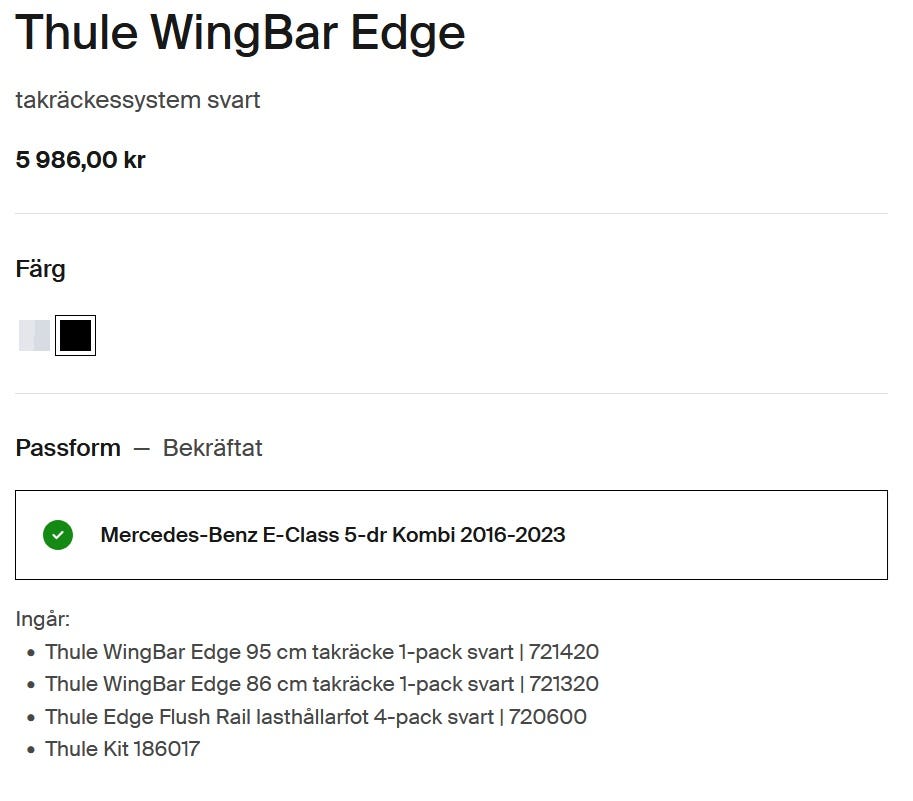Click the takräckessystem svart subtitle
The height and width of the screenshot is (801, 913).
138,100
